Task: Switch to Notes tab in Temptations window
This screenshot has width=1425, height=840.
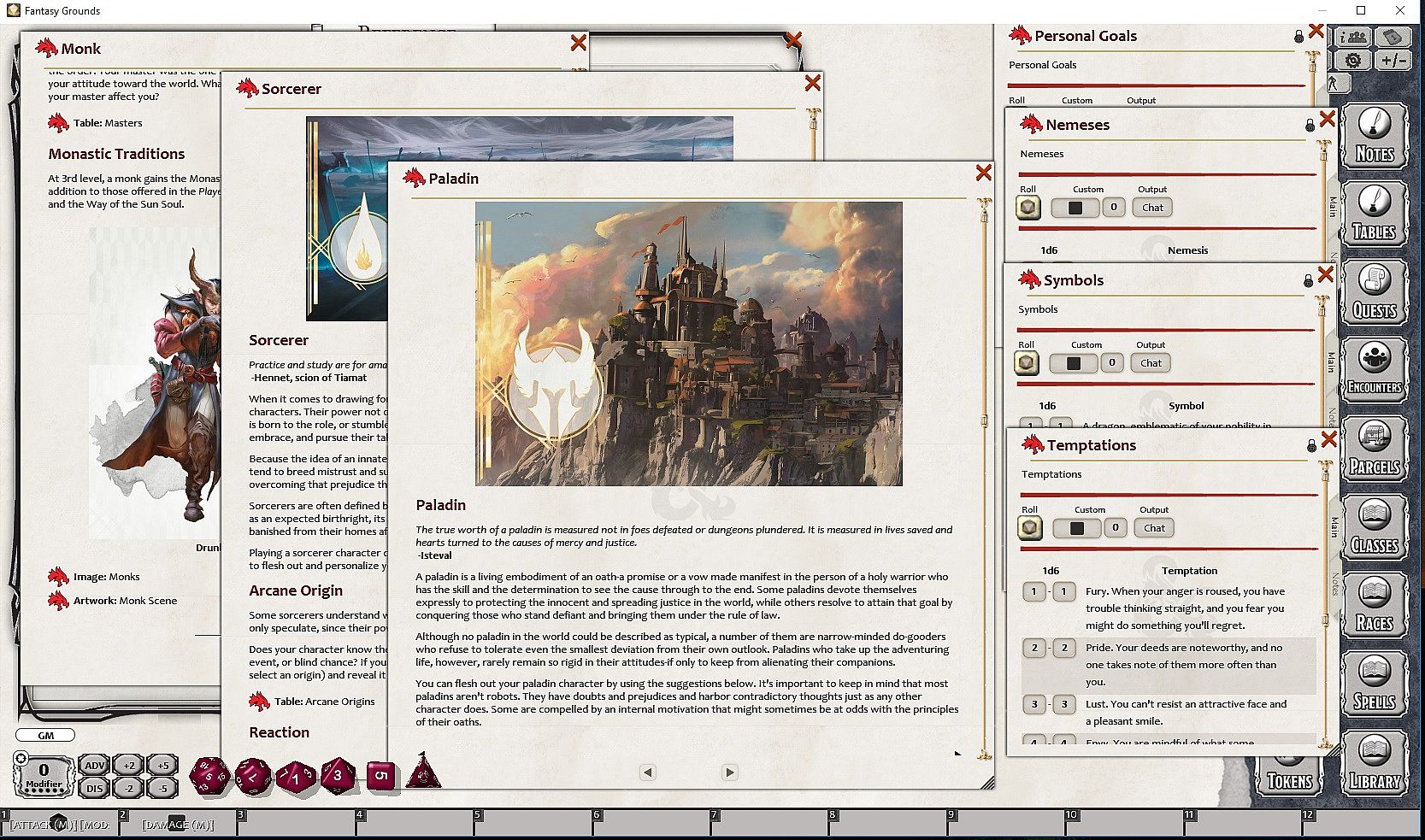Action: point(1334,584)
